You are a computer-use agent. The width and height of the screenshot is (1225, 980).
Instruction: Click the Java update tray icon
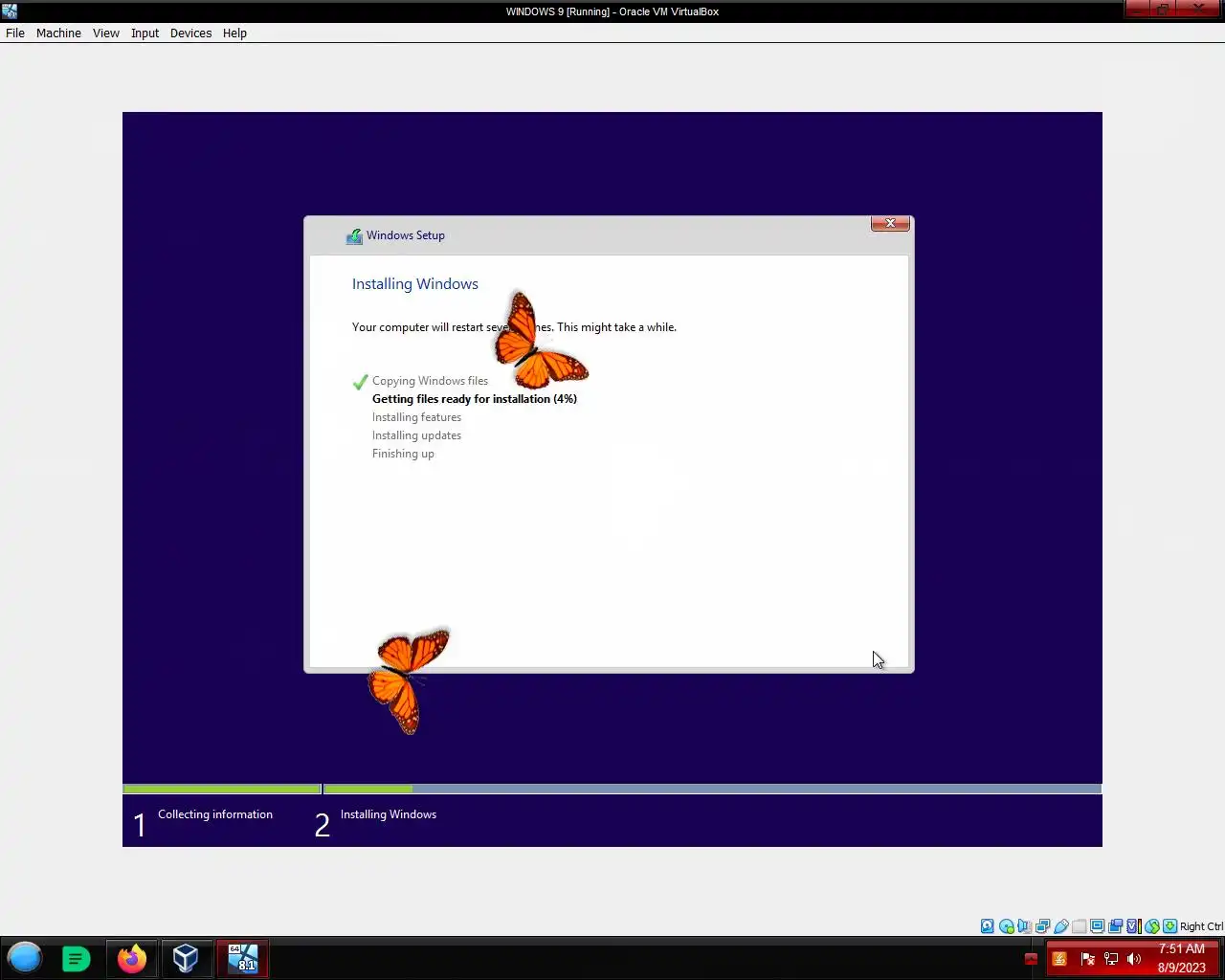[x=1059, y=959]
